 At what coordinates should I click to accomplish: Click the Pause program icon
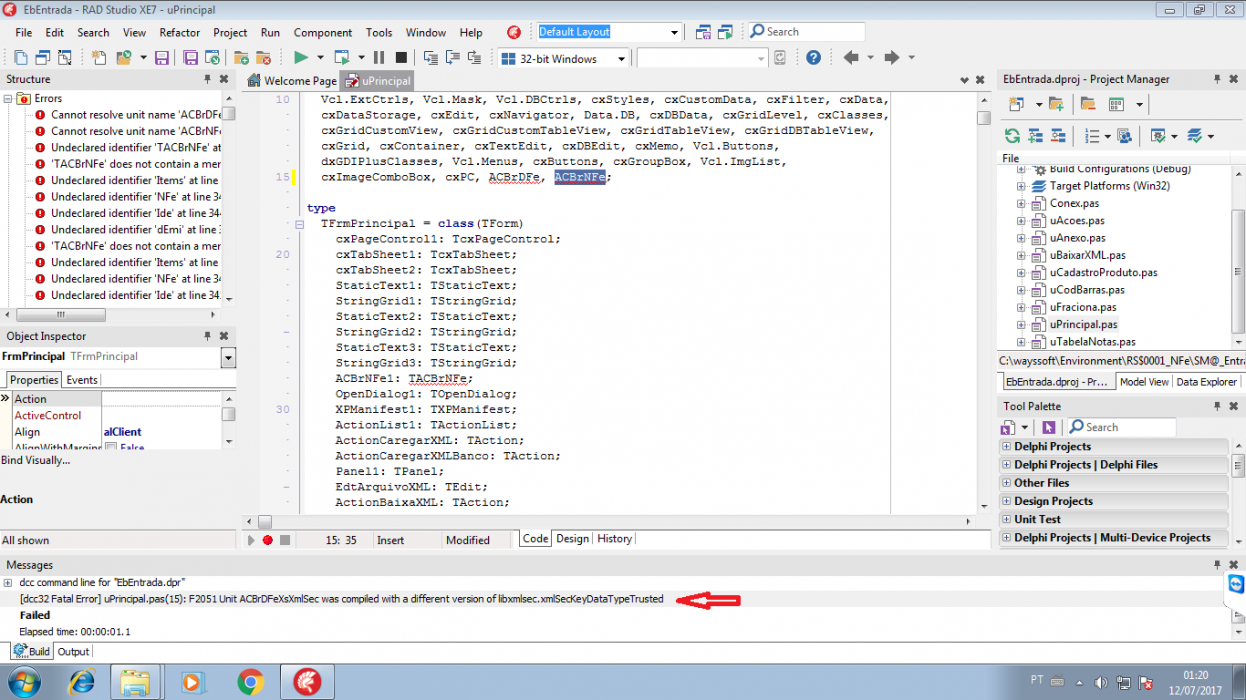[x=379, y=58]
